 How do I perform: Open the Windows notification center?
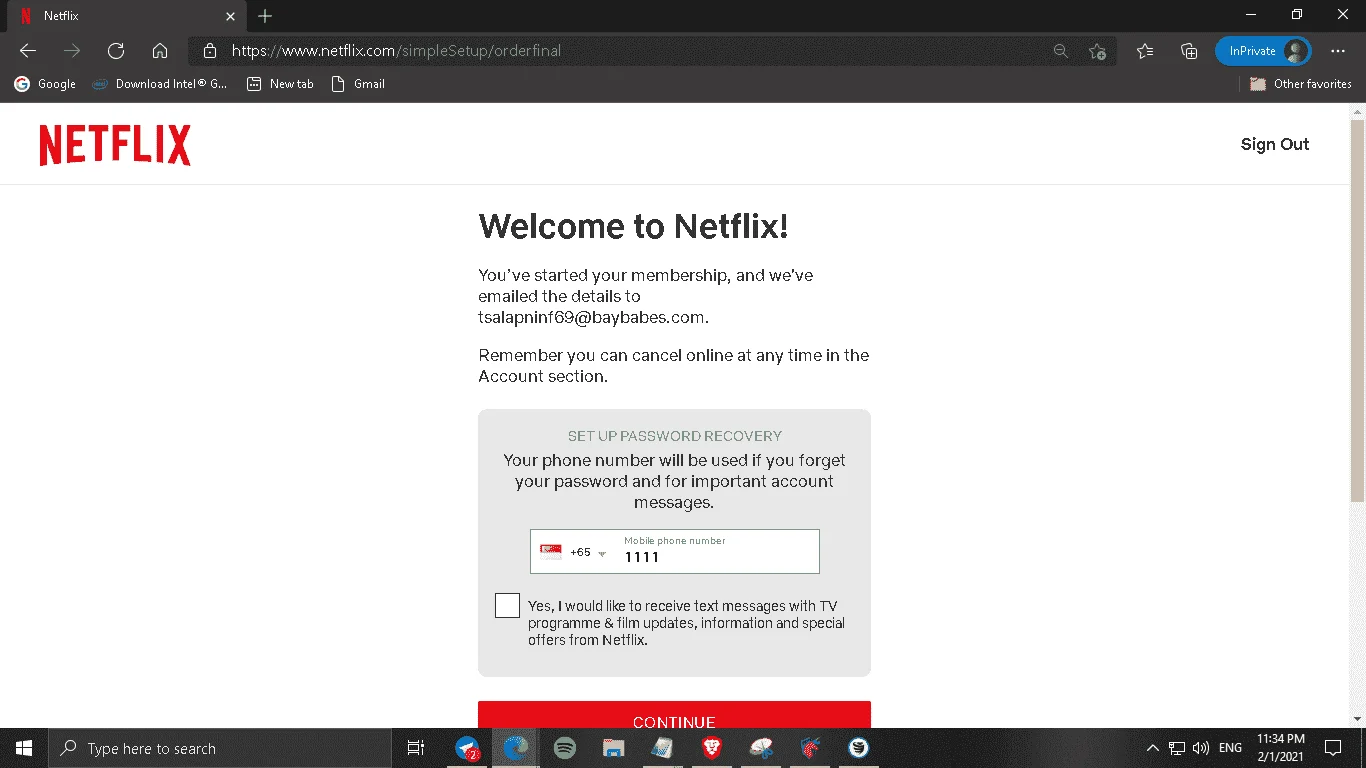tap(1333, 748)
